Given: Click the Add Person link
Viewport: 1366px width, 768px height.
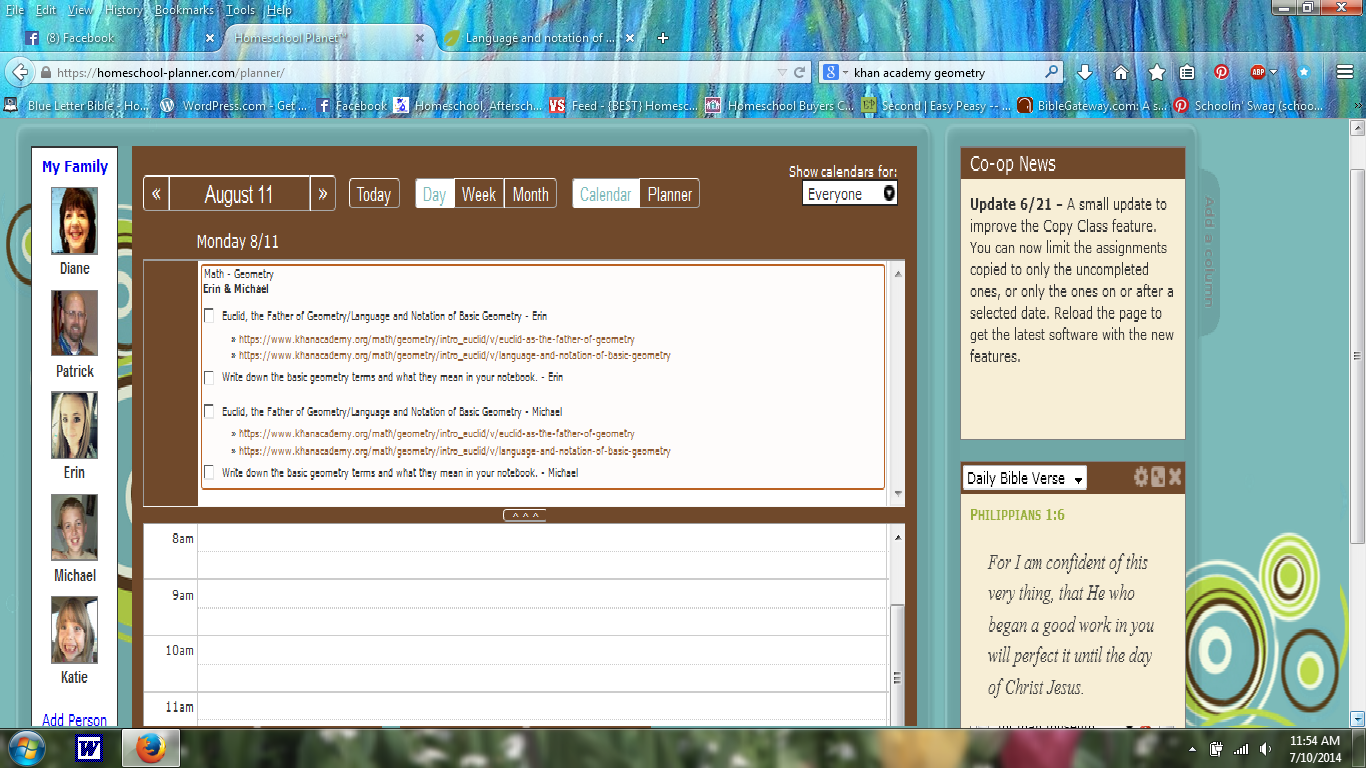Looking at the screenshot, I should (x=74, y=720).
